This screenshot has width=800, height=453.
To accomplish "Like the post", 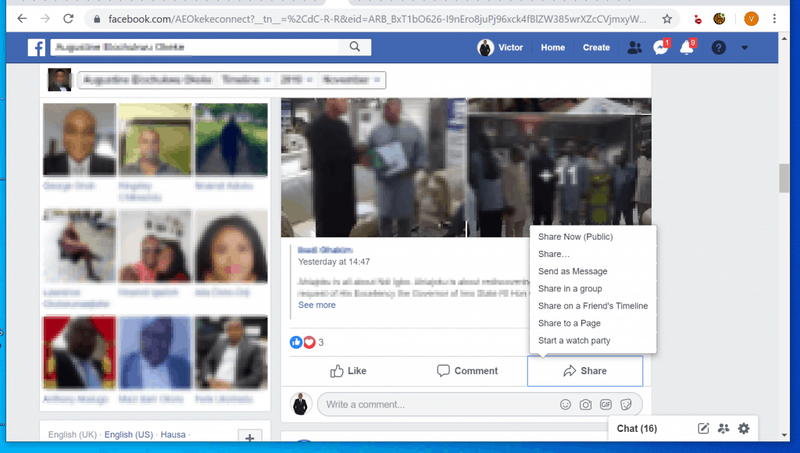I will pos(348,371).
